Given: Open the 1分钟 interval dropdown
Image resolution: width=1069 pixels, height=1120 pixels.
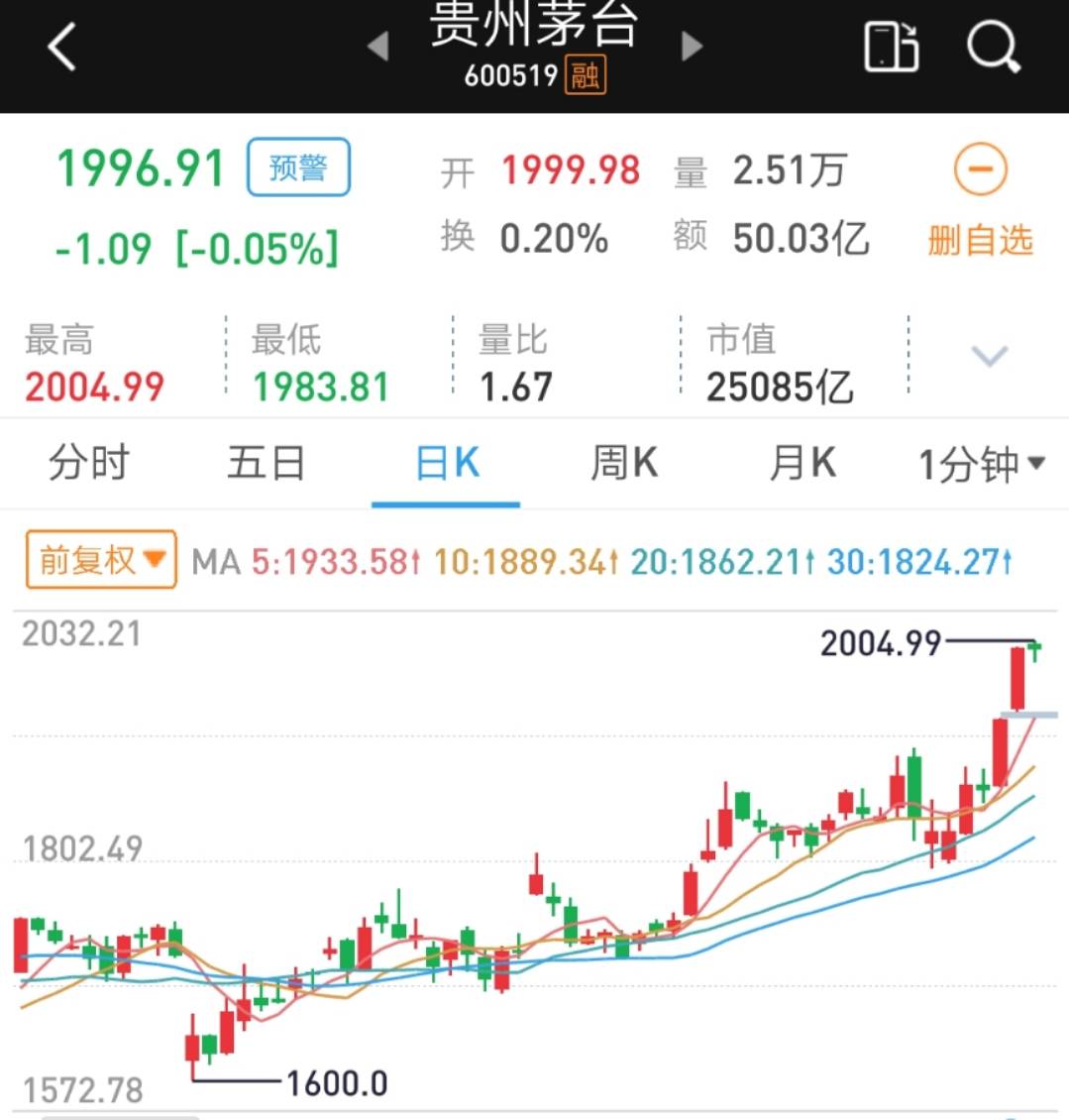Looking at the screenshot, I should pos(982,464).
